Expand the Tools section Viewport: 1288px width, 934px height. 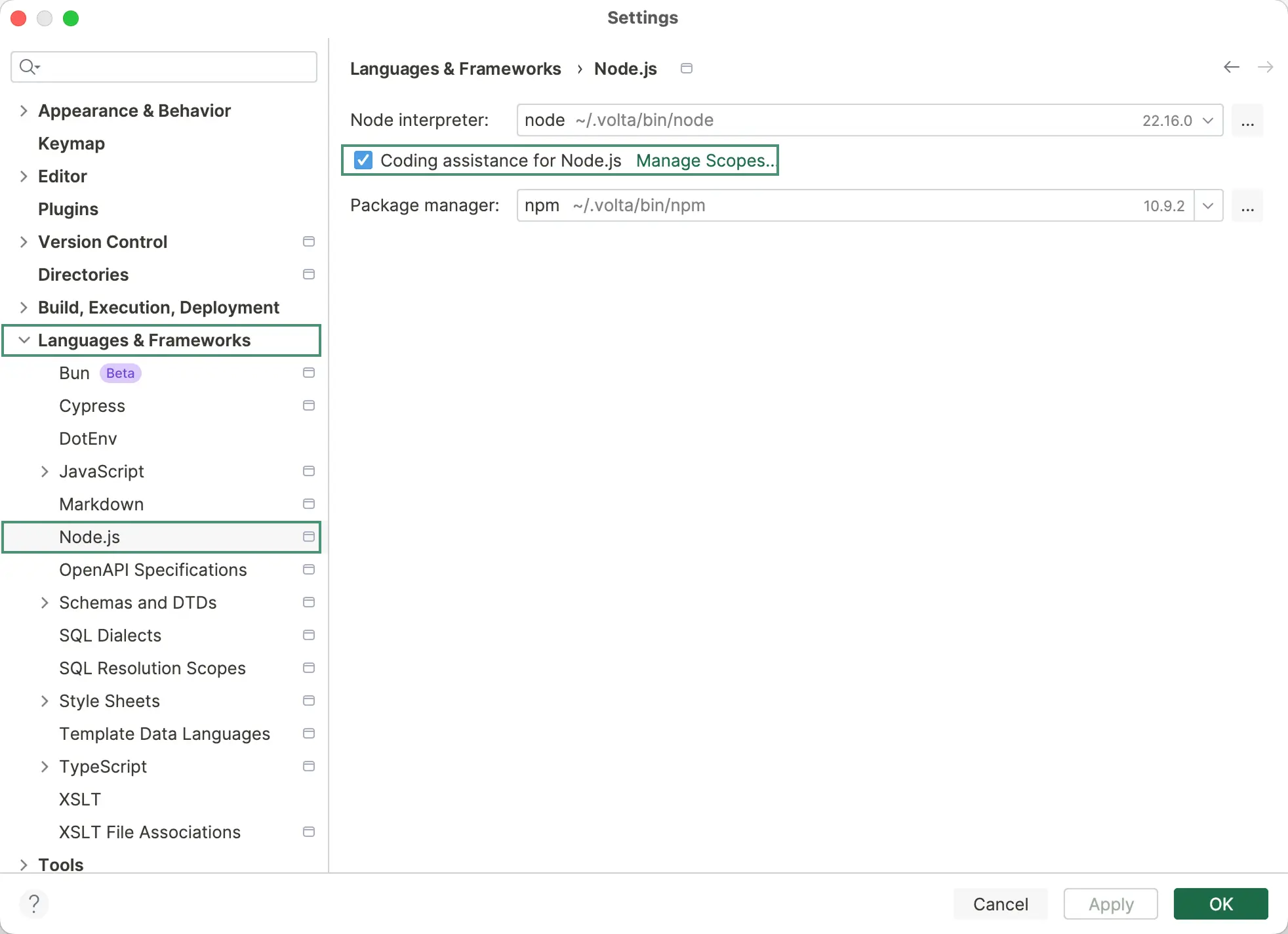point(24,865)
